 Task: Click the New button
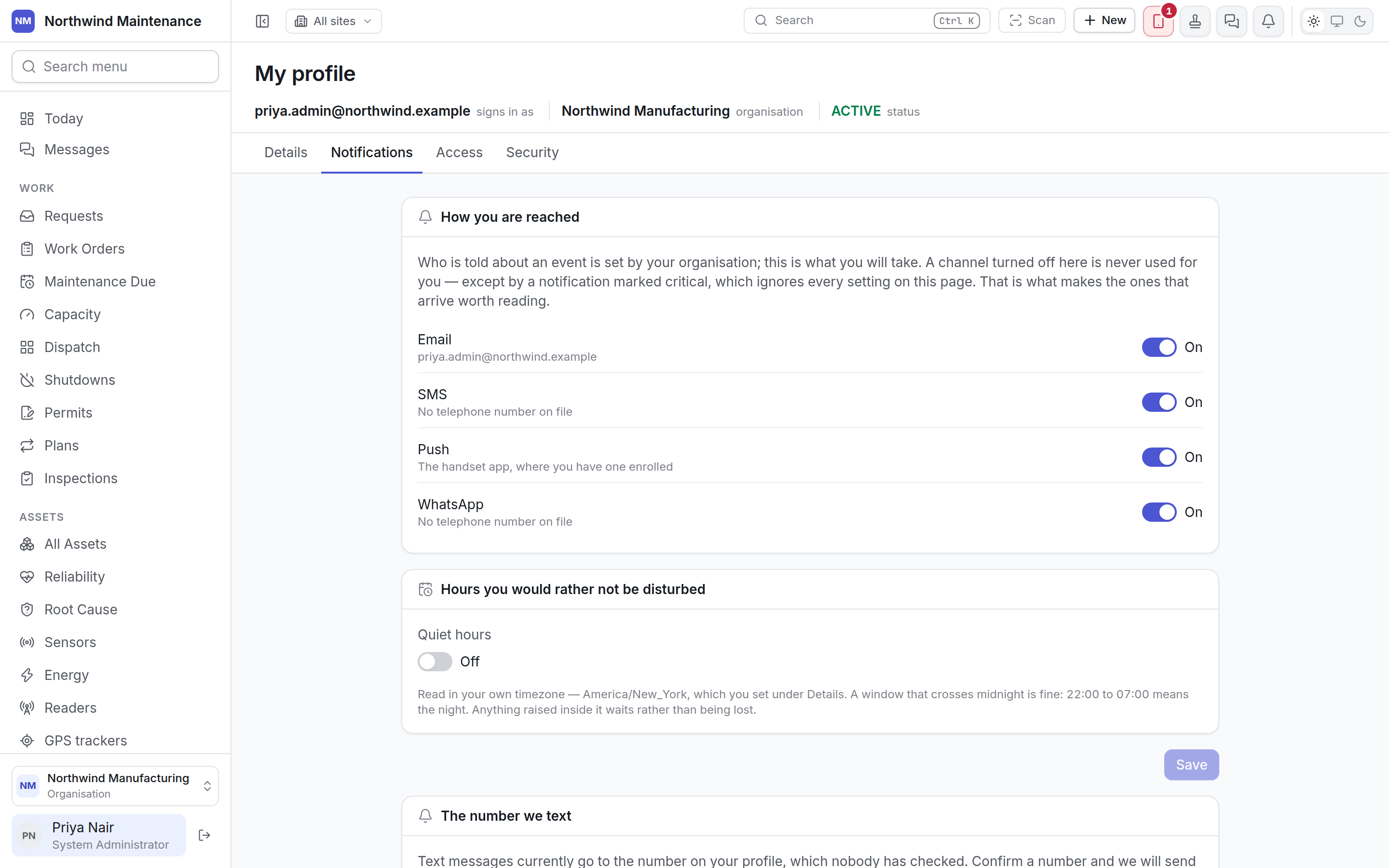click(1104, 21)
